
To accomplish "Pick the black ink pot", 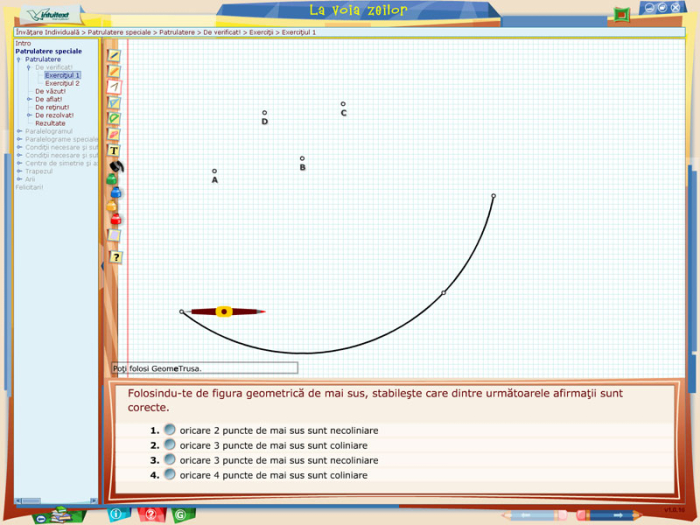I will pos(117,167).
